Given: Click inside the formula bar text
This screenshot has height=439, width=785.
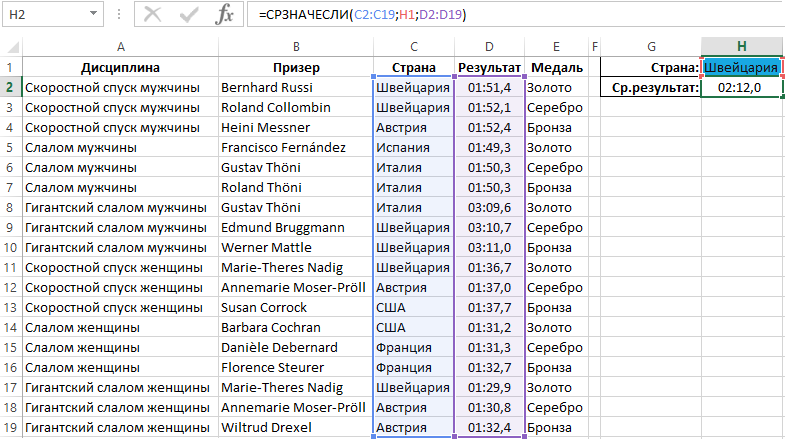Looking at the screenshot, I should (500, 15).
